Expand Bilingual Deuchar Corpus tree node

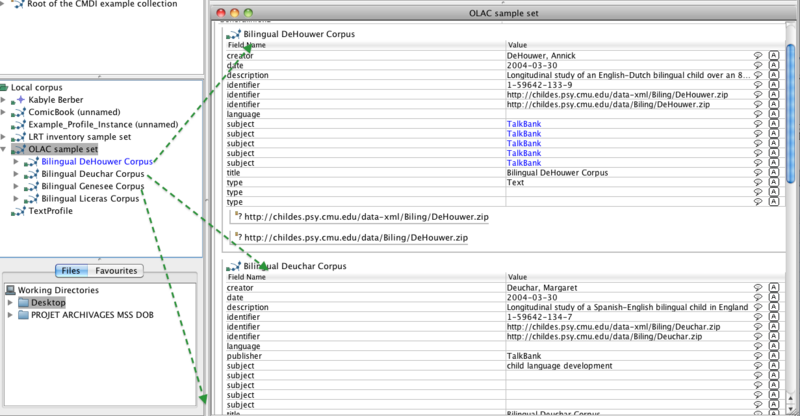pyautogui.click(x=16, y=174)
